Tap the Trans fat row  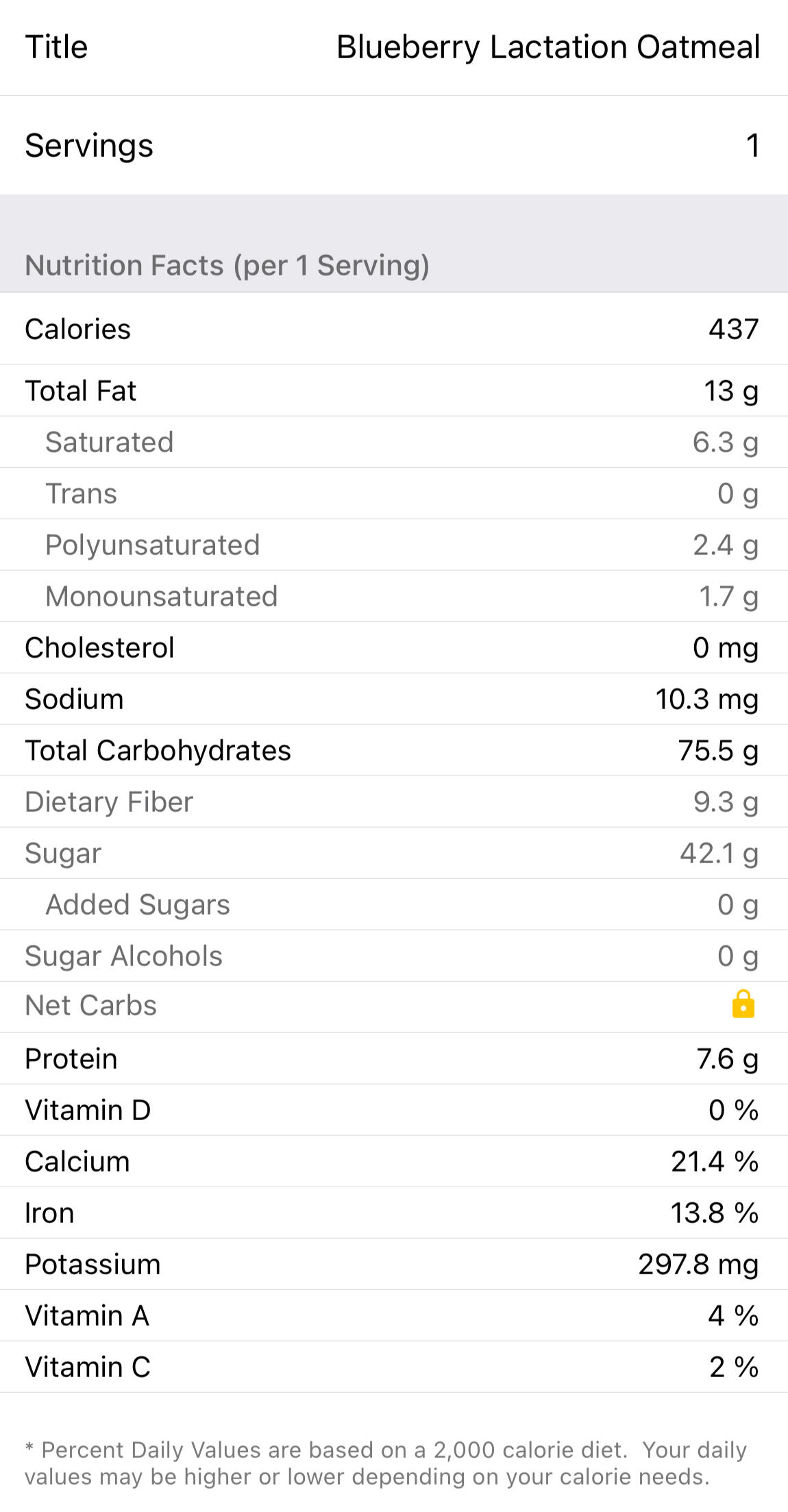(393, 494)
